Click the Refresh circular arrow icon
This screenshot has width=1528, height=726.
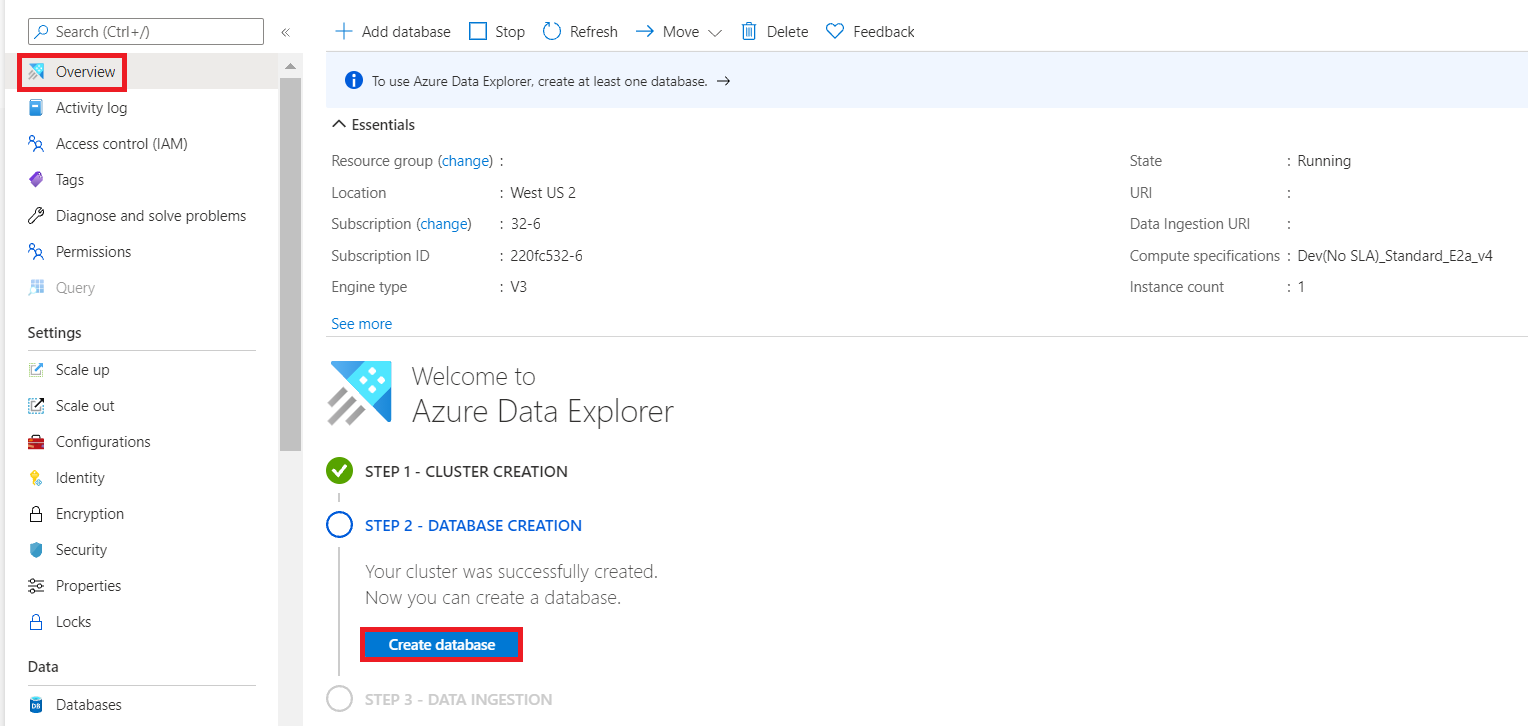click(552, 31)
